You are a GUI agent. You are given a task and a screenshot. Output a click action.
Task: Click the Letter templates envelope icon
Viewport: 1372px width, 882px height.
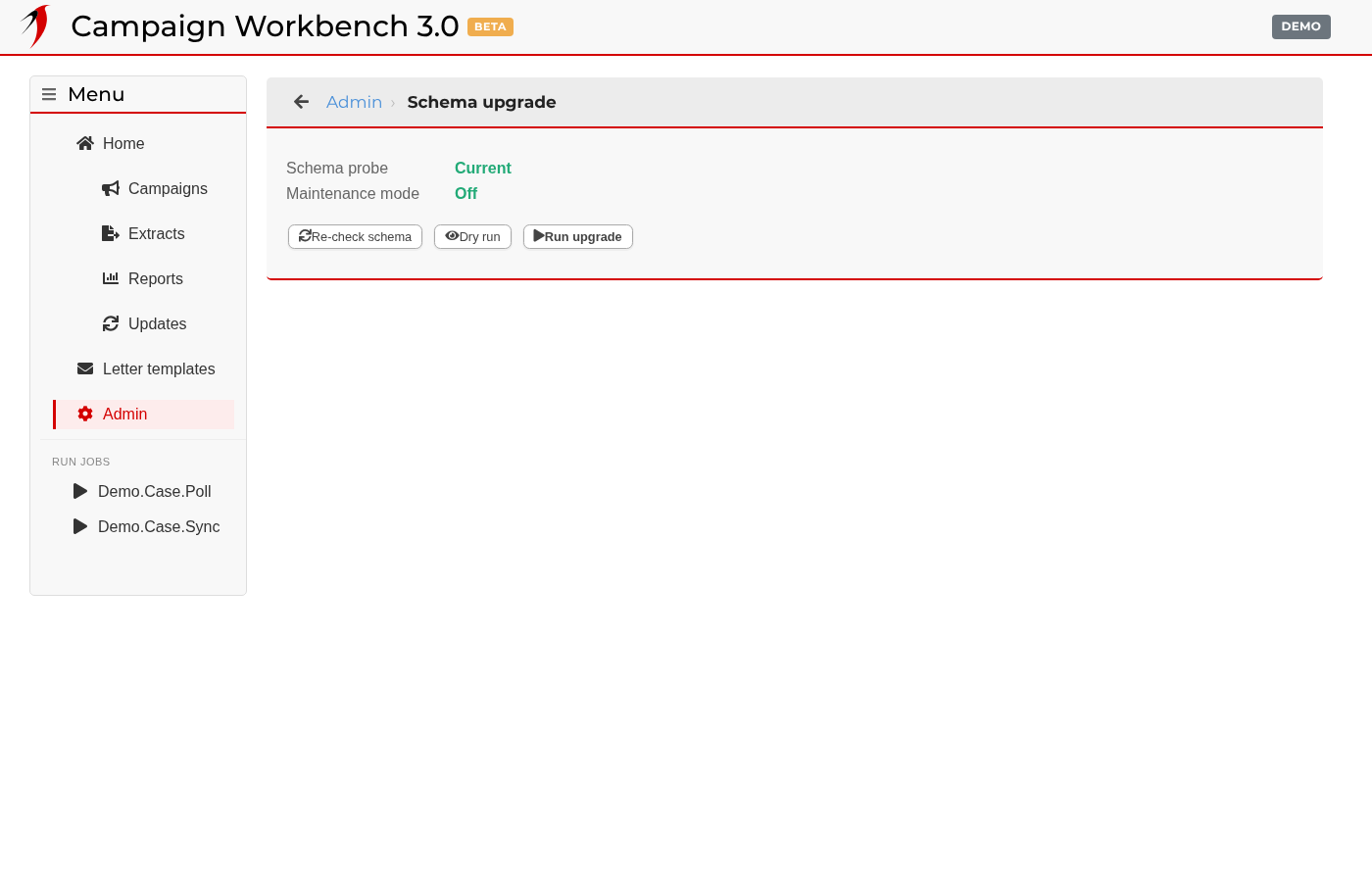[85, 368]
